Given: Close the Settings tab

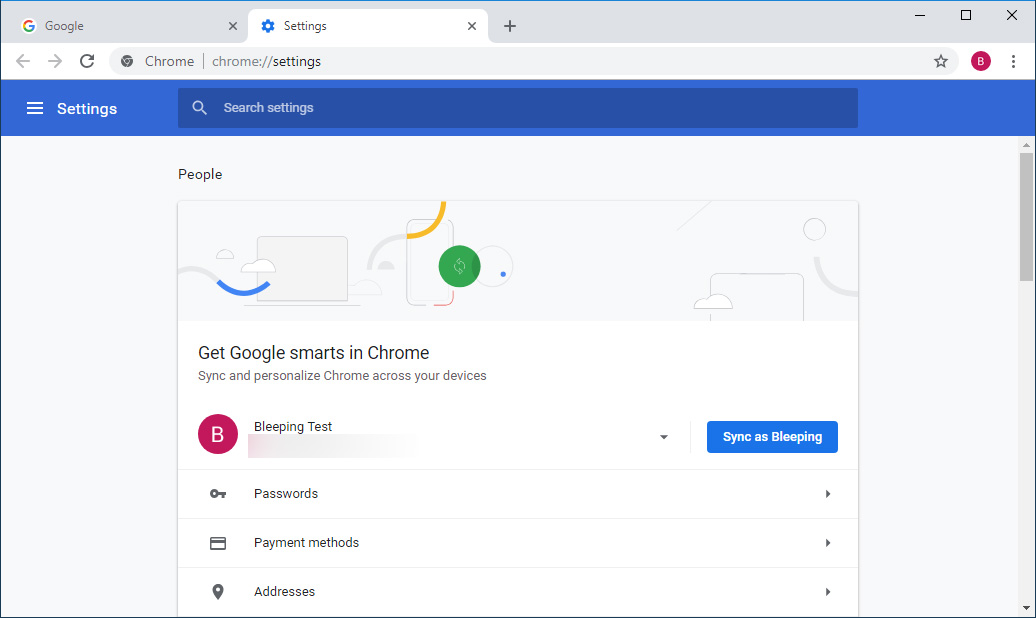Looking at the screenshot, I should tap(472, 26).
